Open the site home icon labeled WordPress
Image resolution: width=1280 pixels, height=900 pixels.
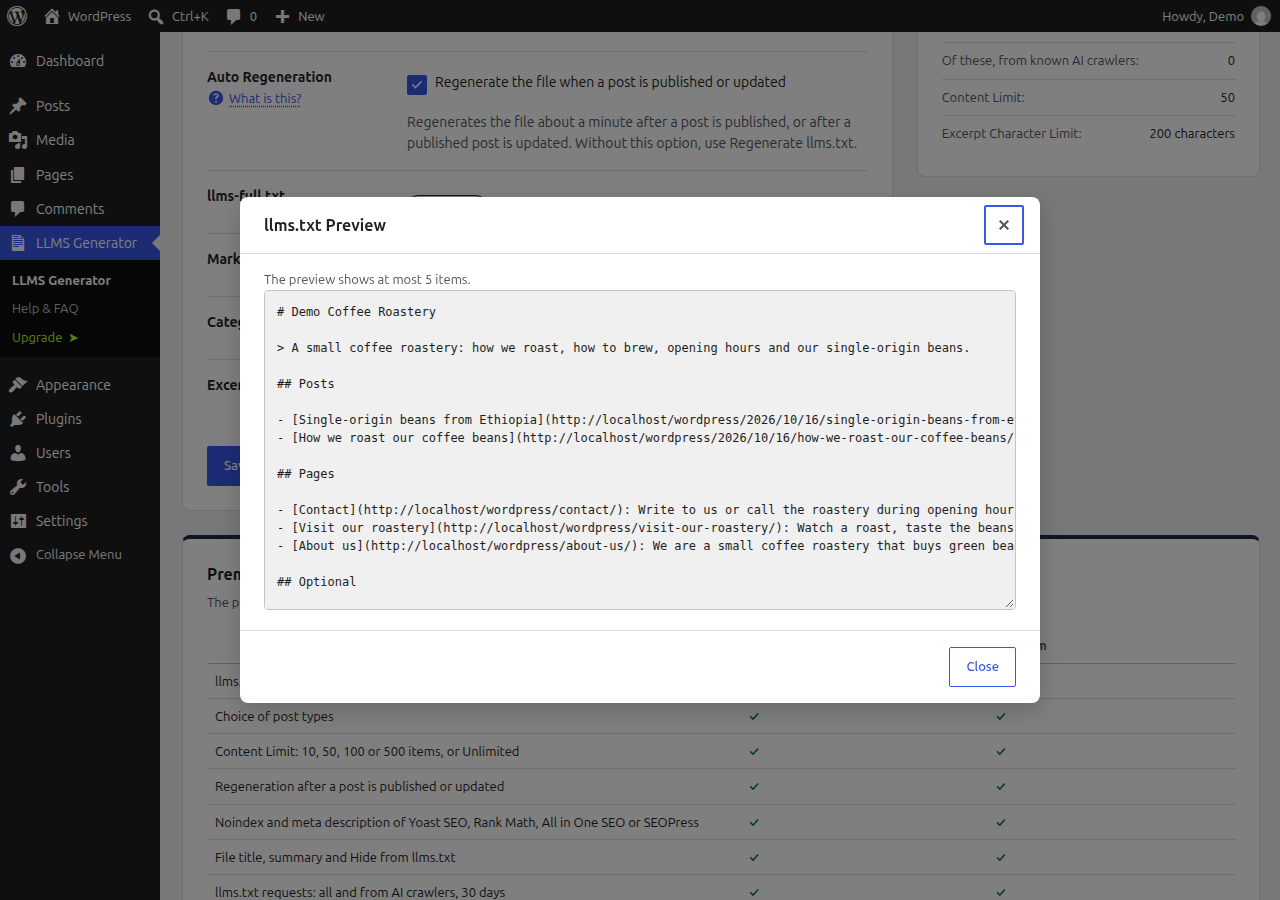[87, 16]
